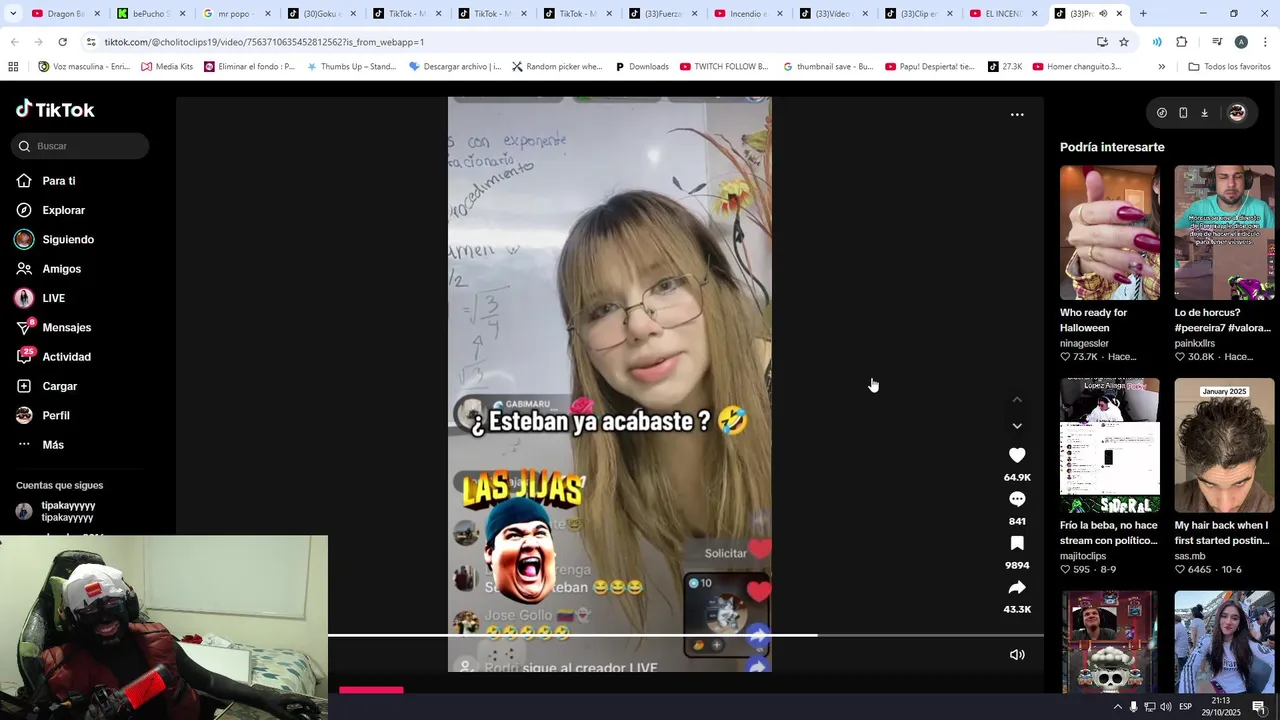Click the coins TikTok icon in top pill
This screenshot has height=720, width=1280.
(1161, 113)
